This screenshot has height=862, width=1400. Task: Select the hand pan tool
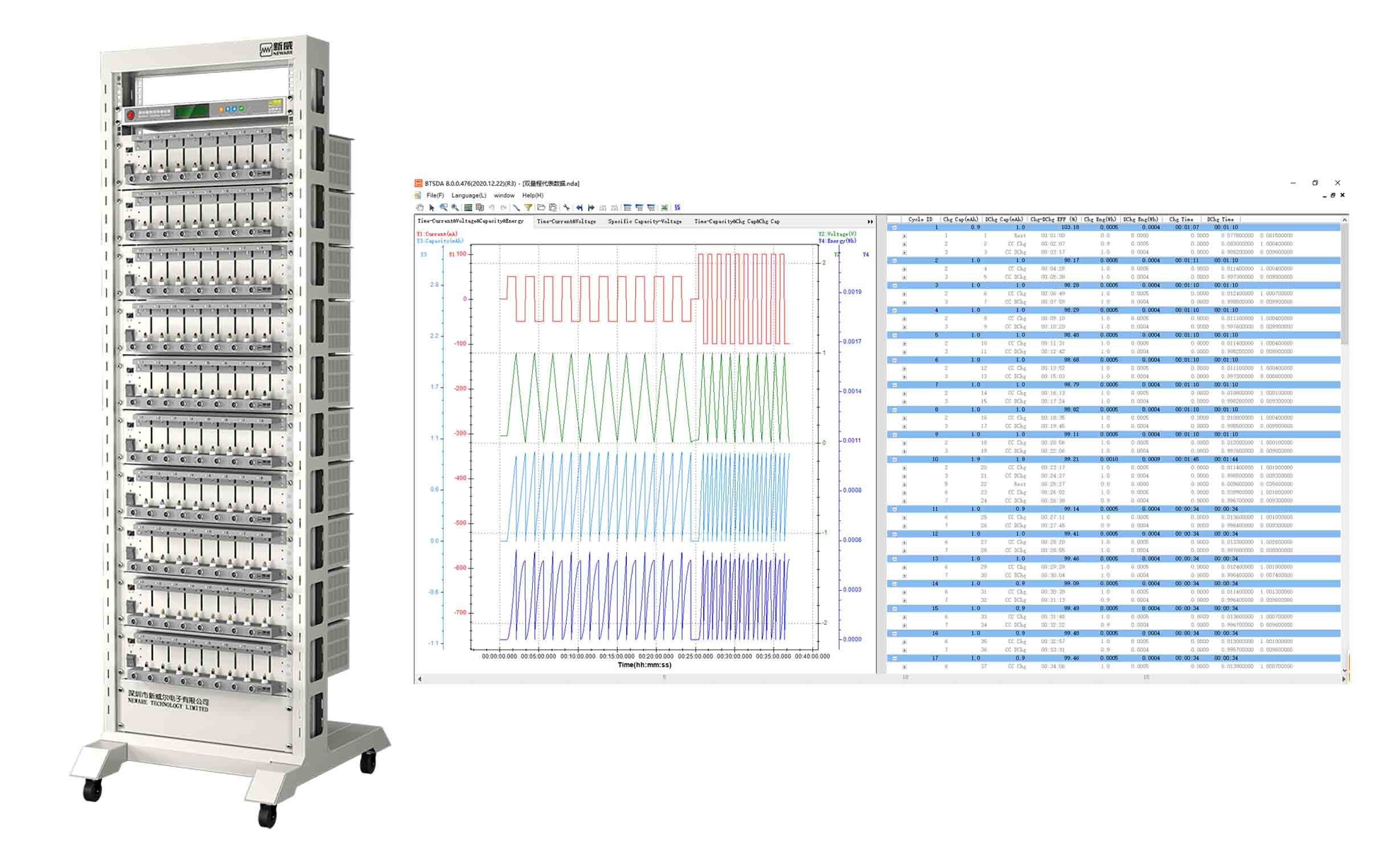[x=420, y=208]
